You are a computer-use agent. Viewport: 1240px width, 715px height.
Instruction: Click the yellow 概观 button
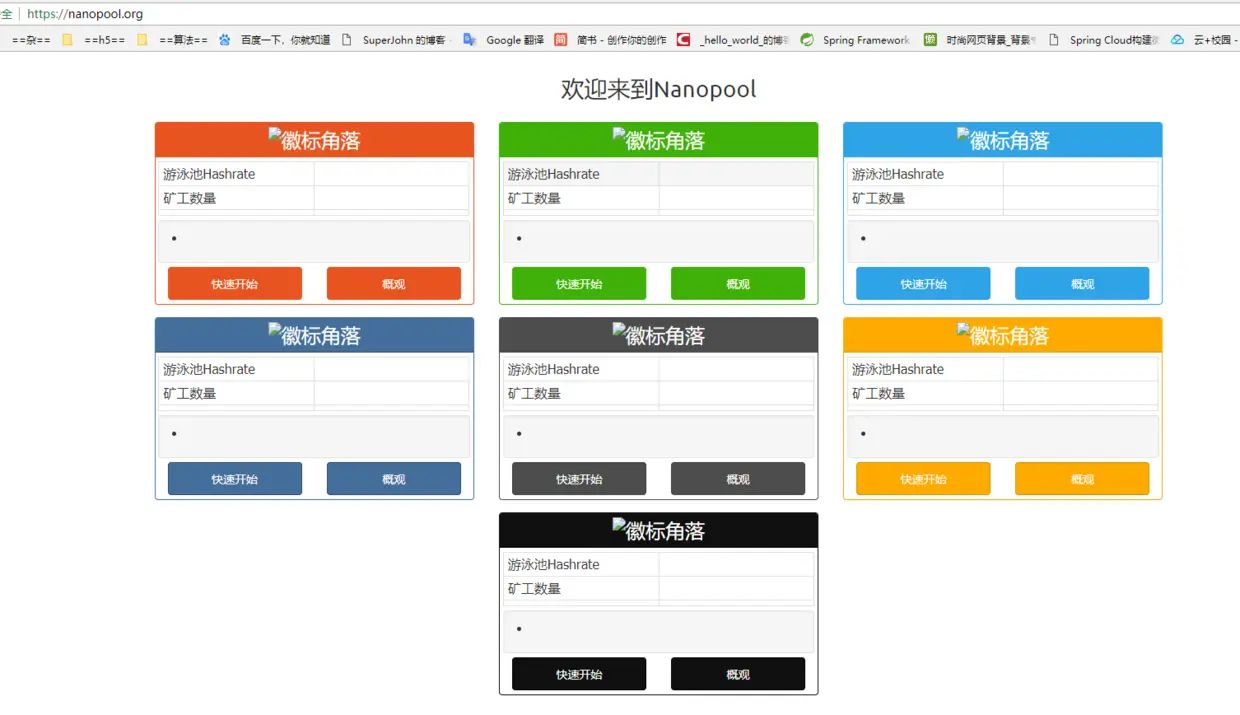(x=1082, y=479)
